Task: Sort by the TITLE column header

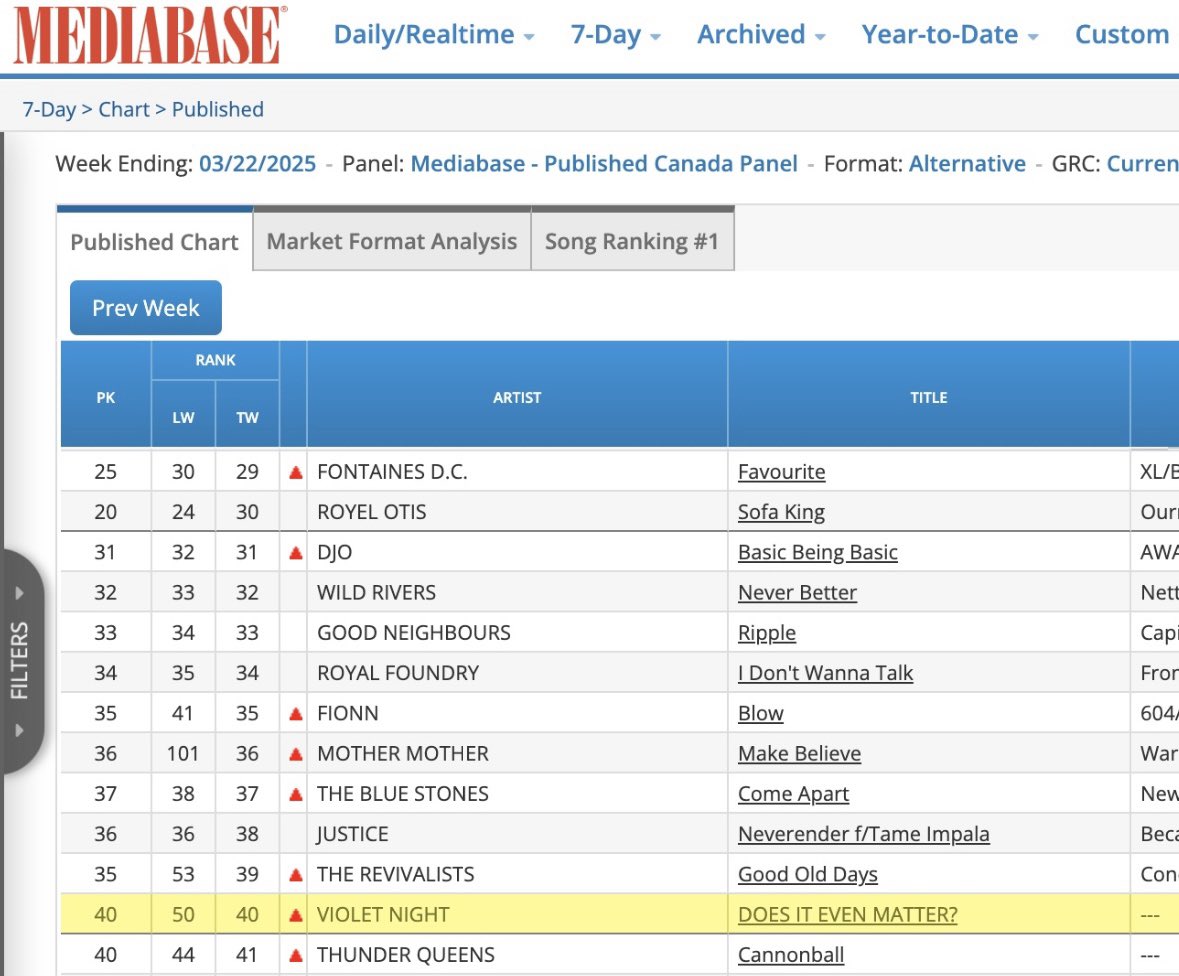Action: [x=929, y=397]
